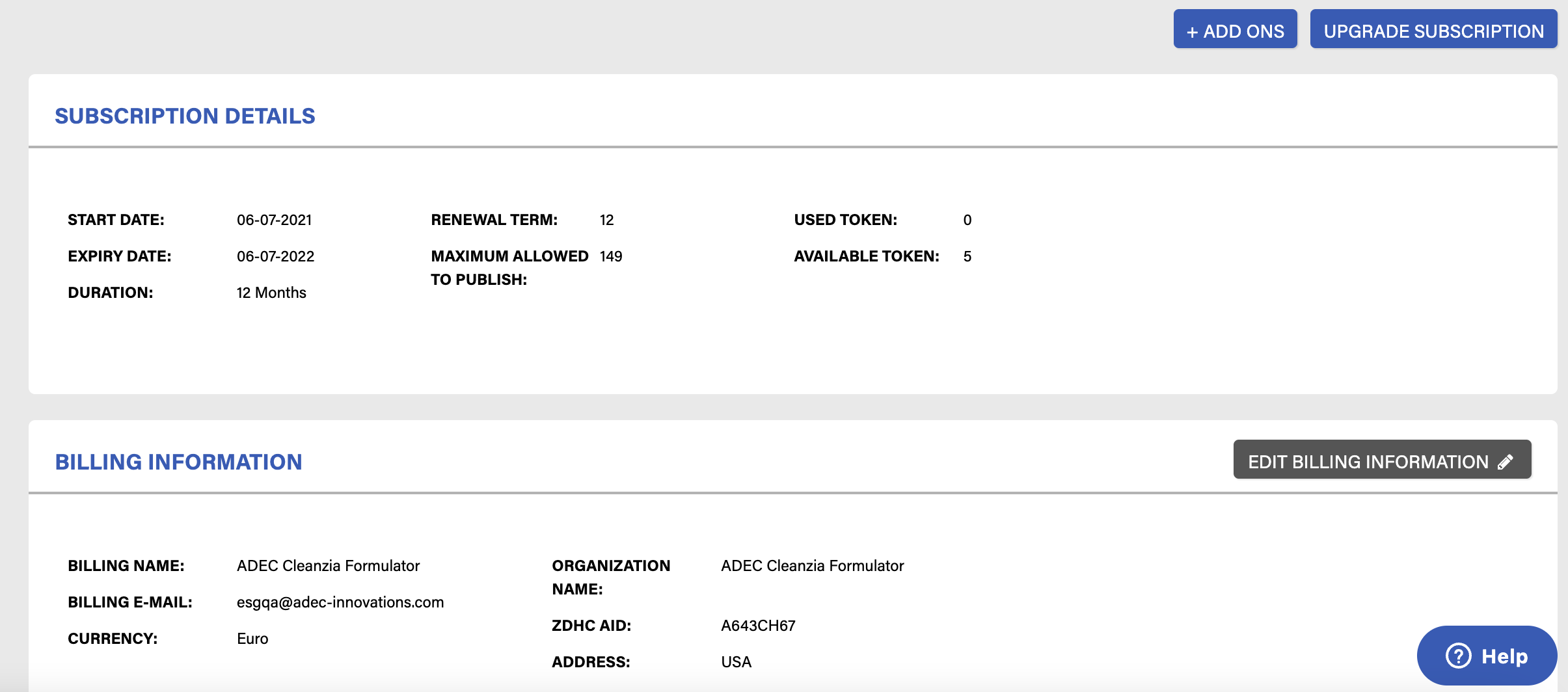Viewport: 1568px width, 692px height.
Task: Select the Billing Information heading
Action: click(x=178, y=462)
